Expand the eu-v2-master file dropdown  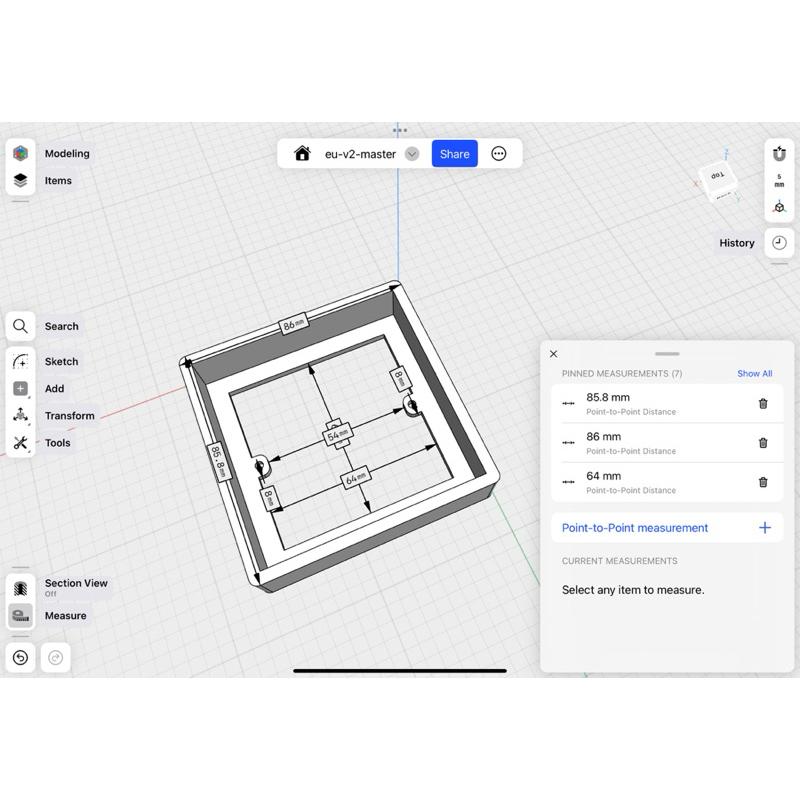click(x=412, y=154)
